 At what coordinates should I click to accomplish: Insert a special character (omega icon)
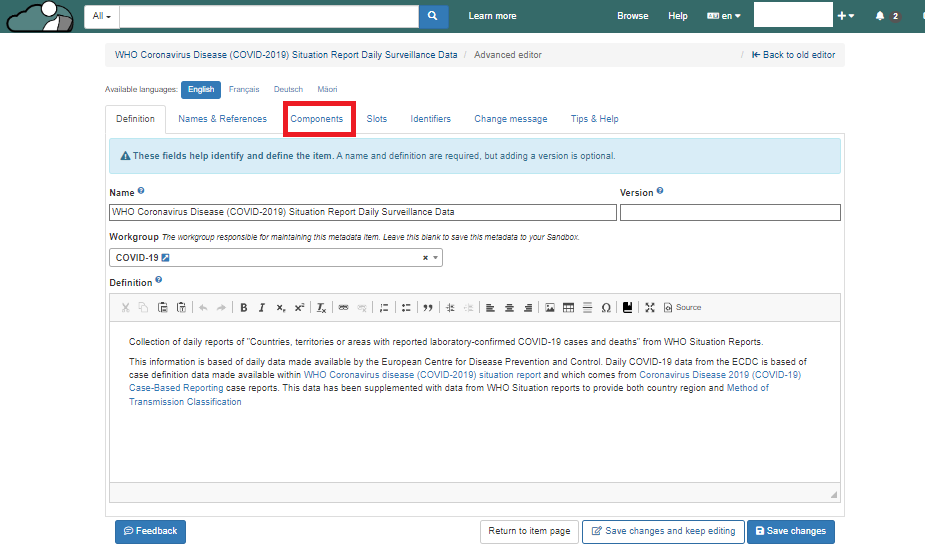[606, 308]
